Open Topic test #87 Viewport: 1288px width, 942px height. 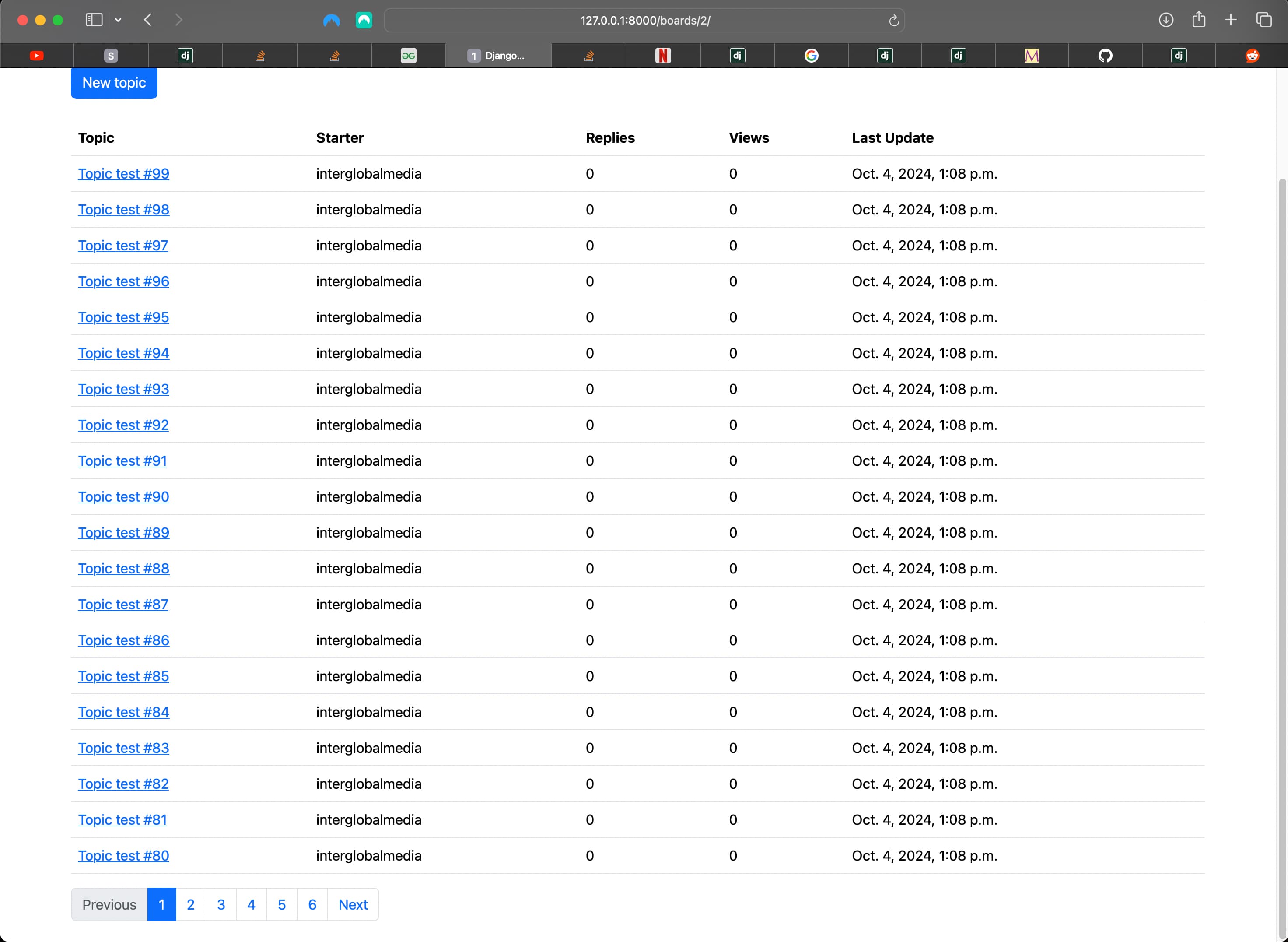point(123,605)
